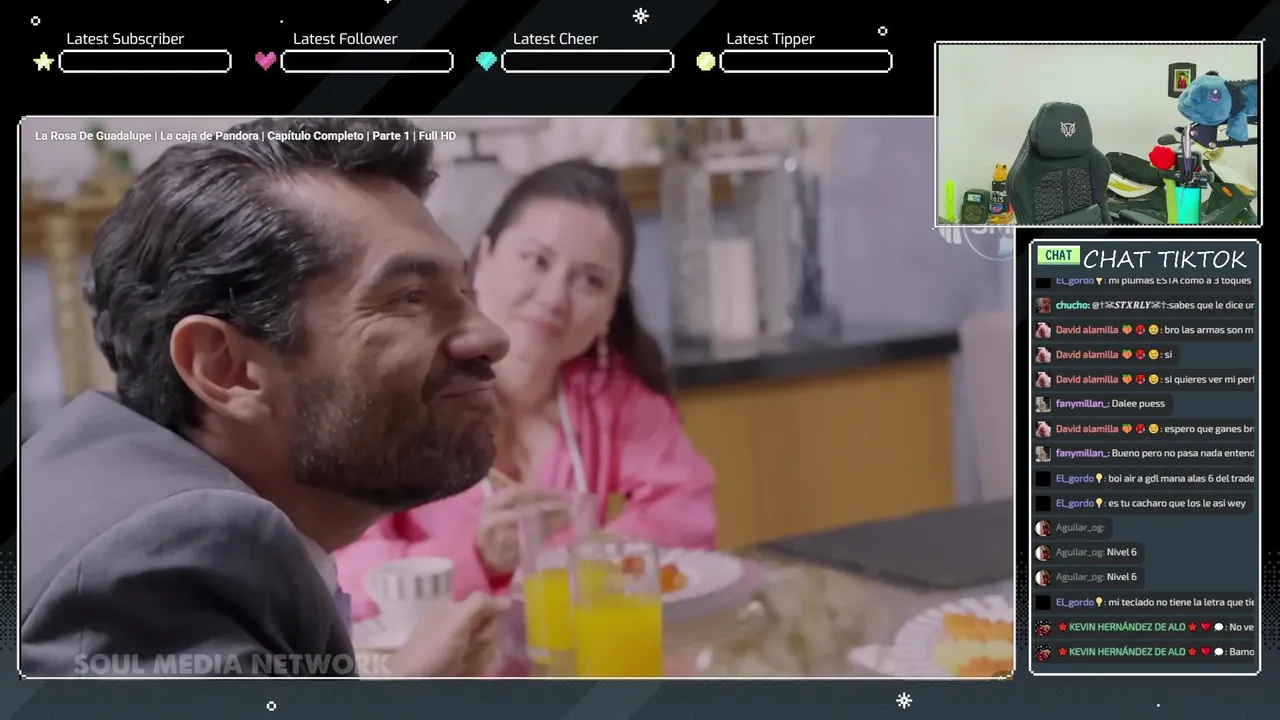Select 'Latest Follower' label
The height and width of the screenshot is (720, 1280).
click(x=345, y=39)
